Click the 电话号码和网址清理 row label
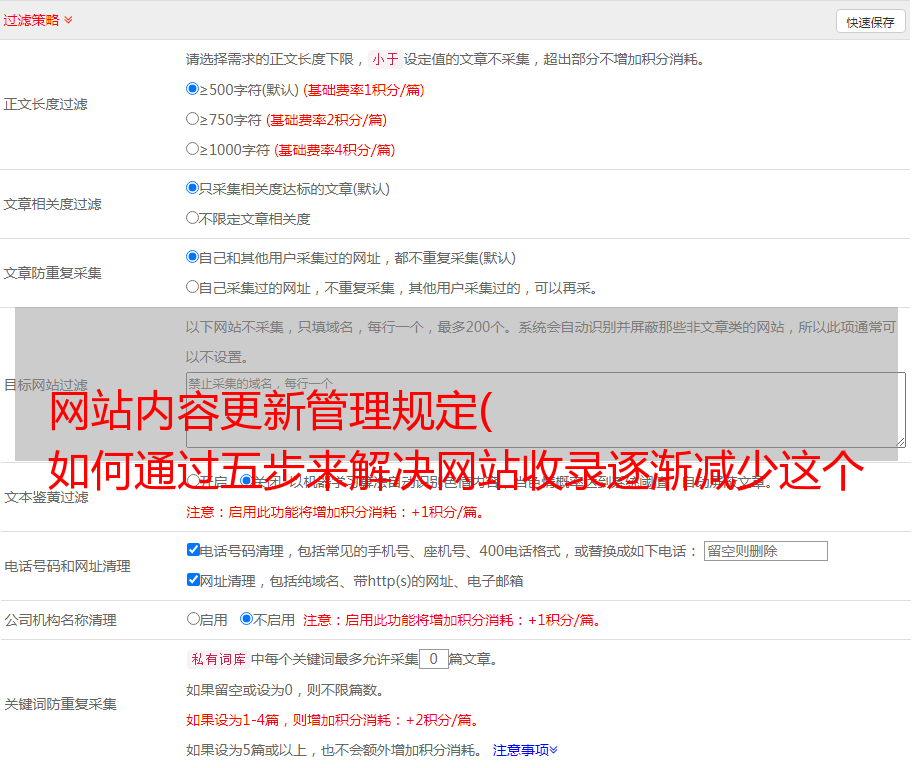The height and width of the screenshot is (768, 912). click(x=67, y=566)
